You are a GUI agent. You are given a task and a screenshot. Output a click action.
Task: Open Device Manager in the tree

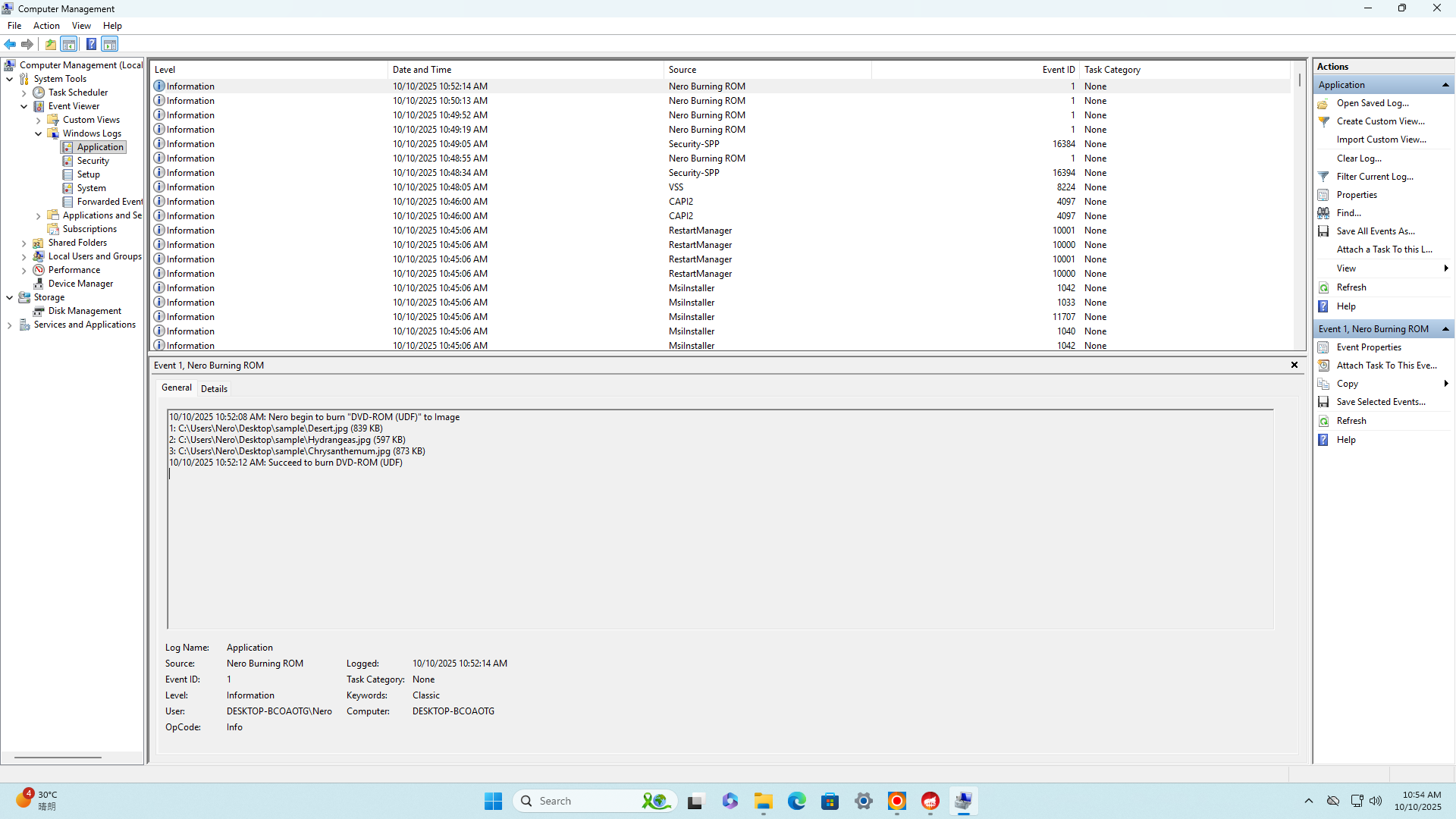(80, 284)
